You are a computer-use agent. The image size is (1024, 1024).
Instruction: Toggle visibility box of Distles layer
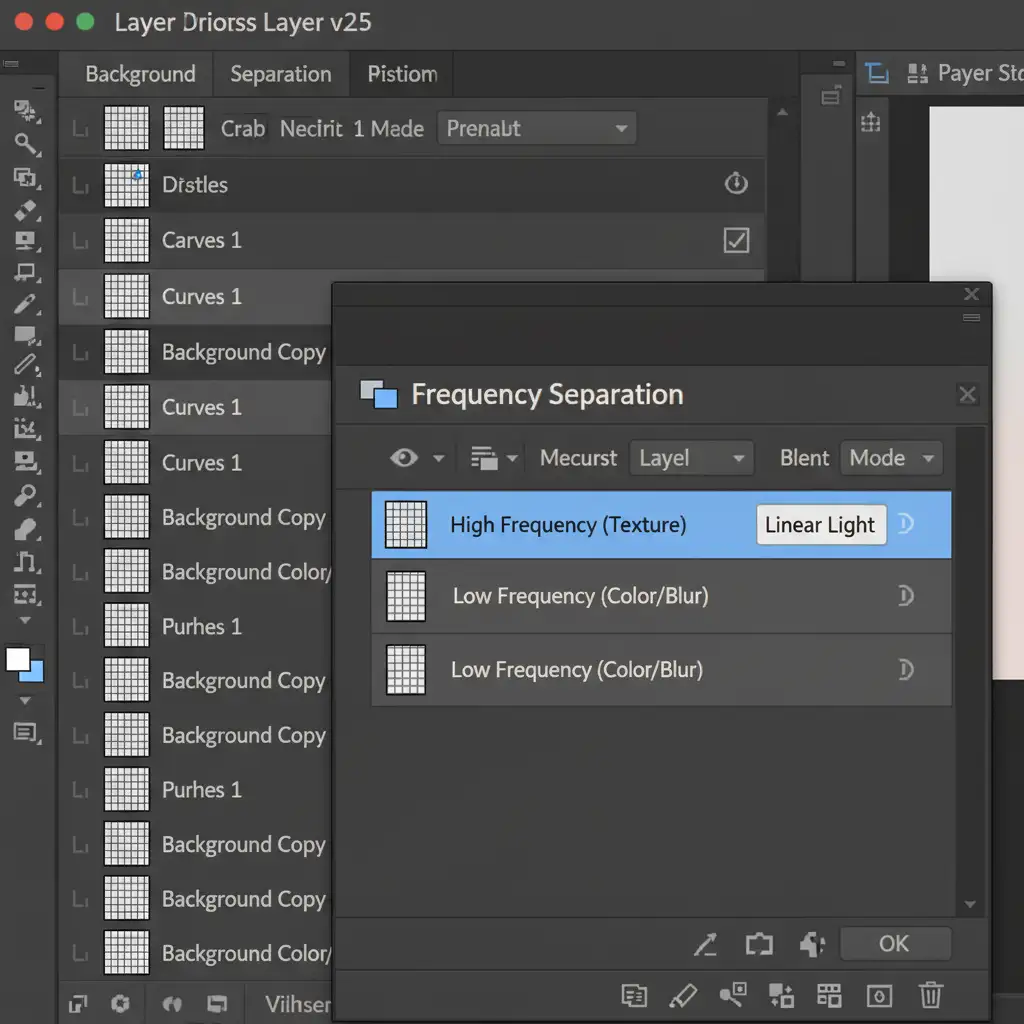81,185
